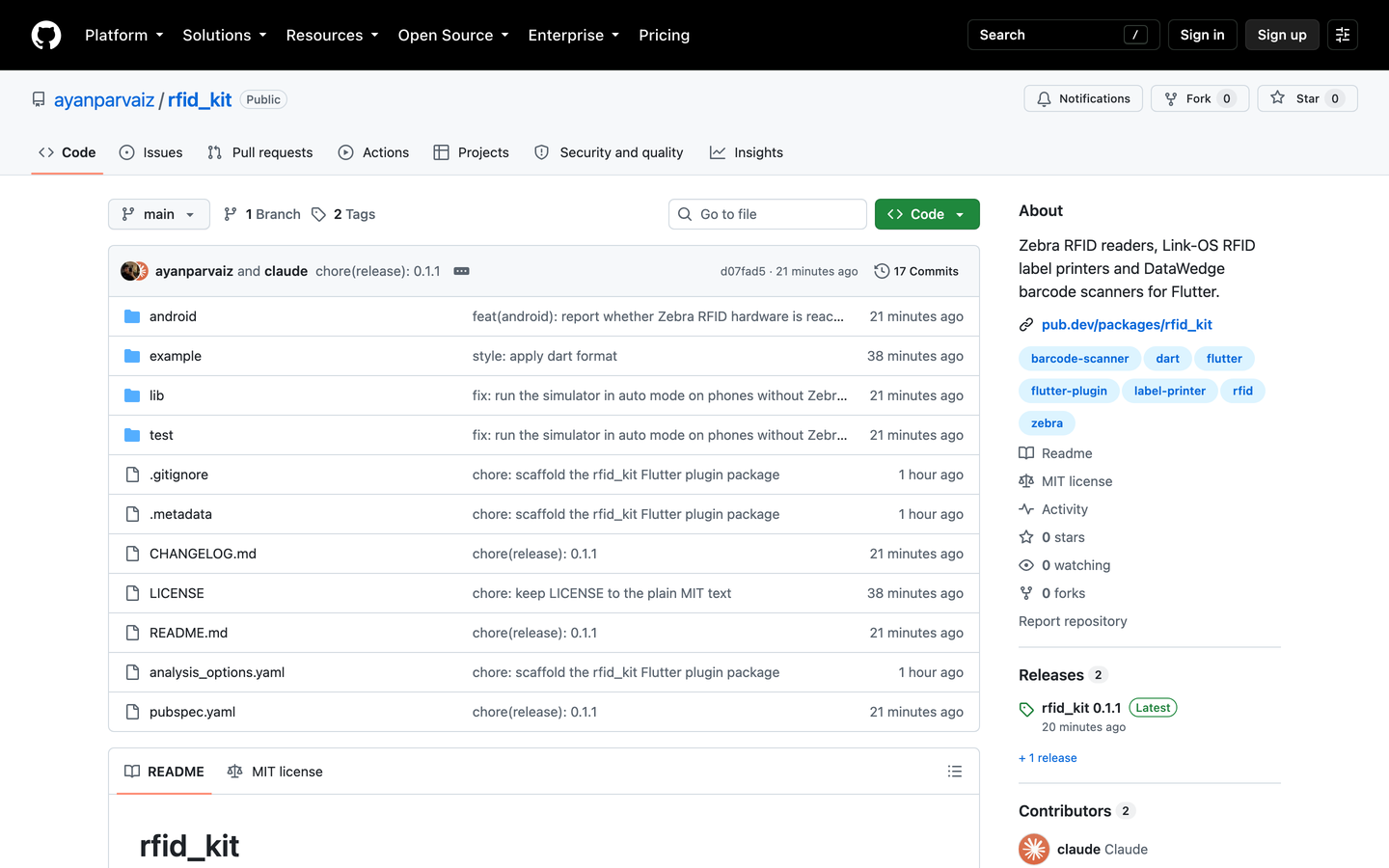
Task: Open the test folder
Action: click(161, 435)
